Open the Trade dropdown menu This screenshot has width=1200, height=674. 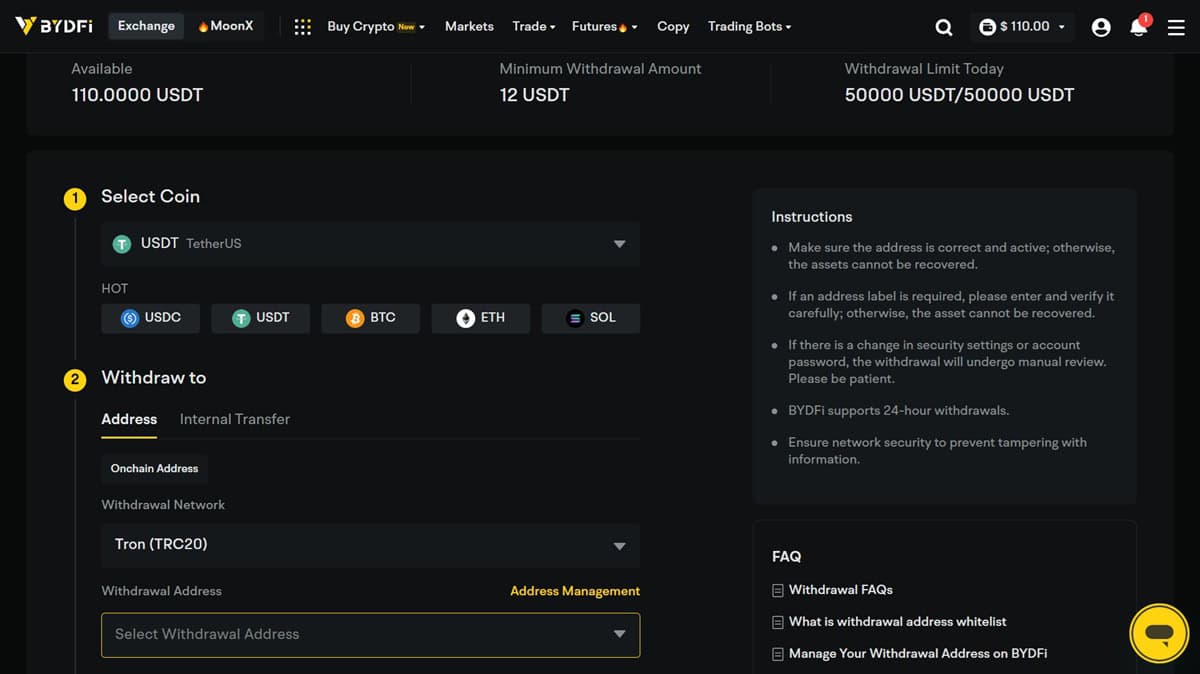533,26
